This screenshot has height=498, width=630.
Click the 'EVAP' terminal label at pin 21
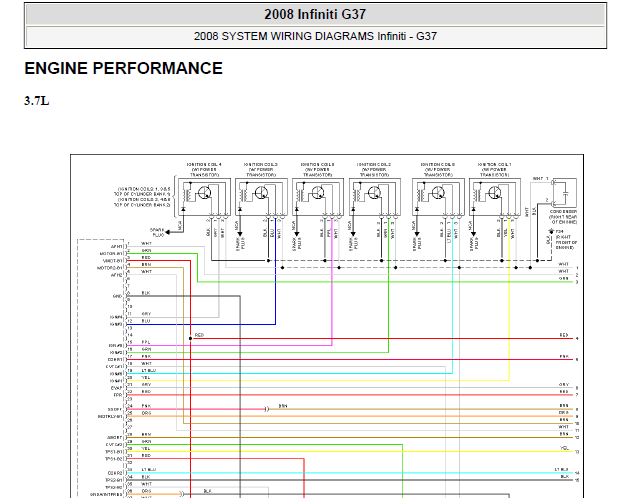pyautogui.click(x=116, y=388)
